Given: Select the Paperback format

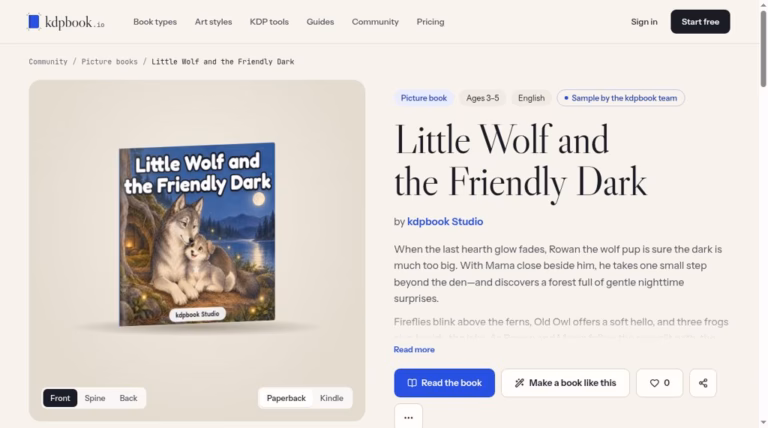Looking at the screenshot, I should (286, 398).
